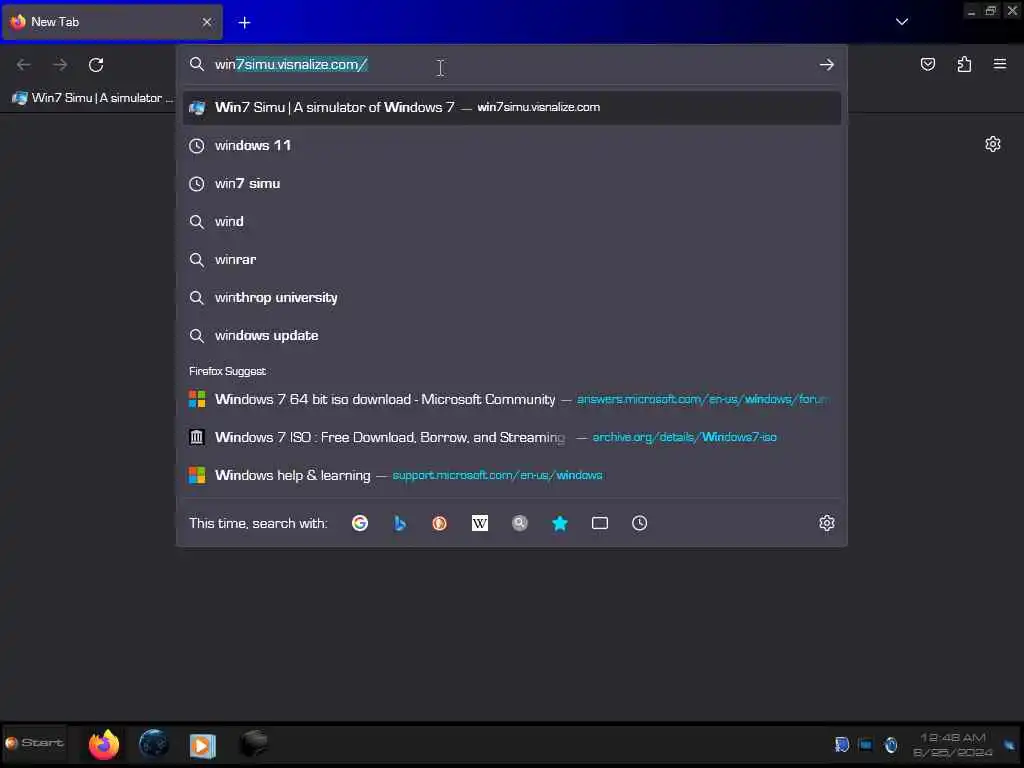Open the globe browser taskbar icon
Image resolution: width=1024 pixels, height=768 pixels.
click(x=154, y=744)
